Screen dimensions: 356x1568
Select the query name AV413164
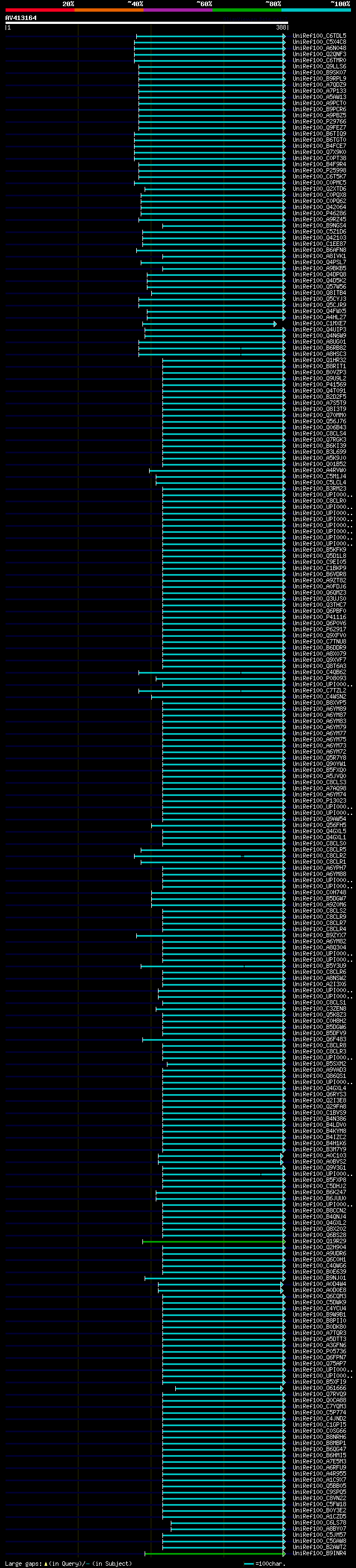tap(21, 18)
